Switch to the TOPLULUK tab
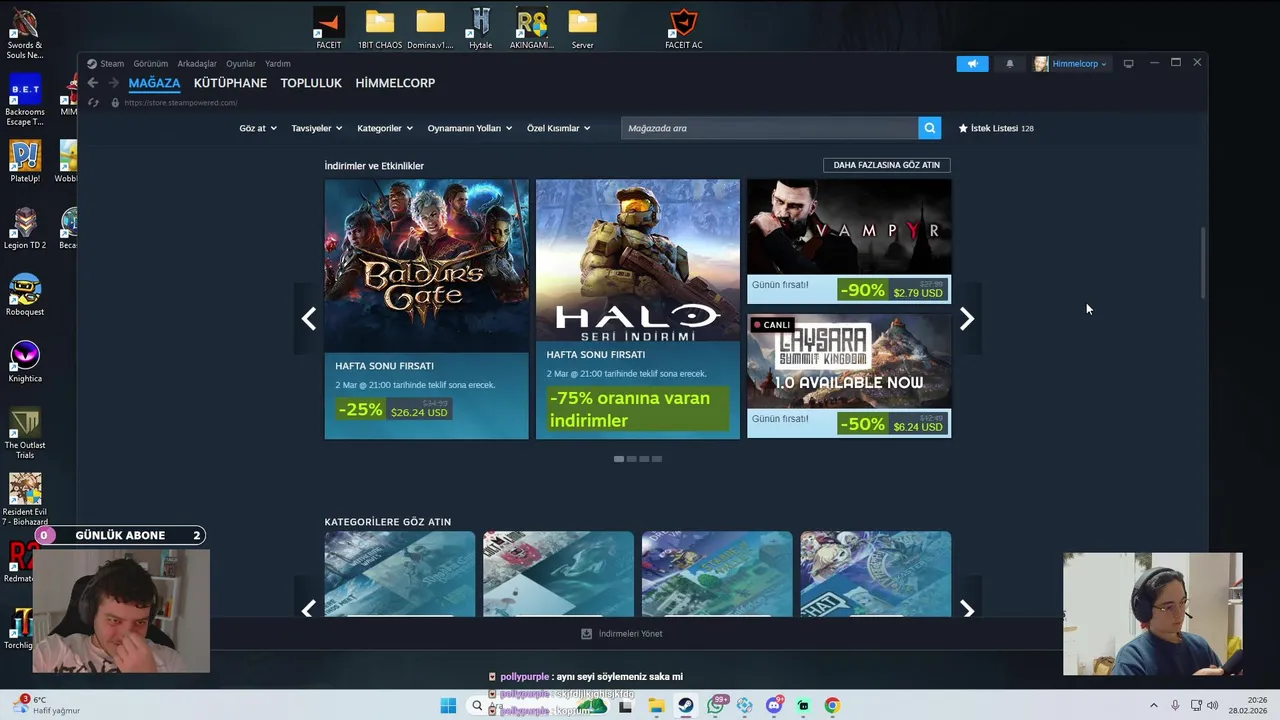The height and width of the screenshot is (720, 1280). tap(311, 83)
